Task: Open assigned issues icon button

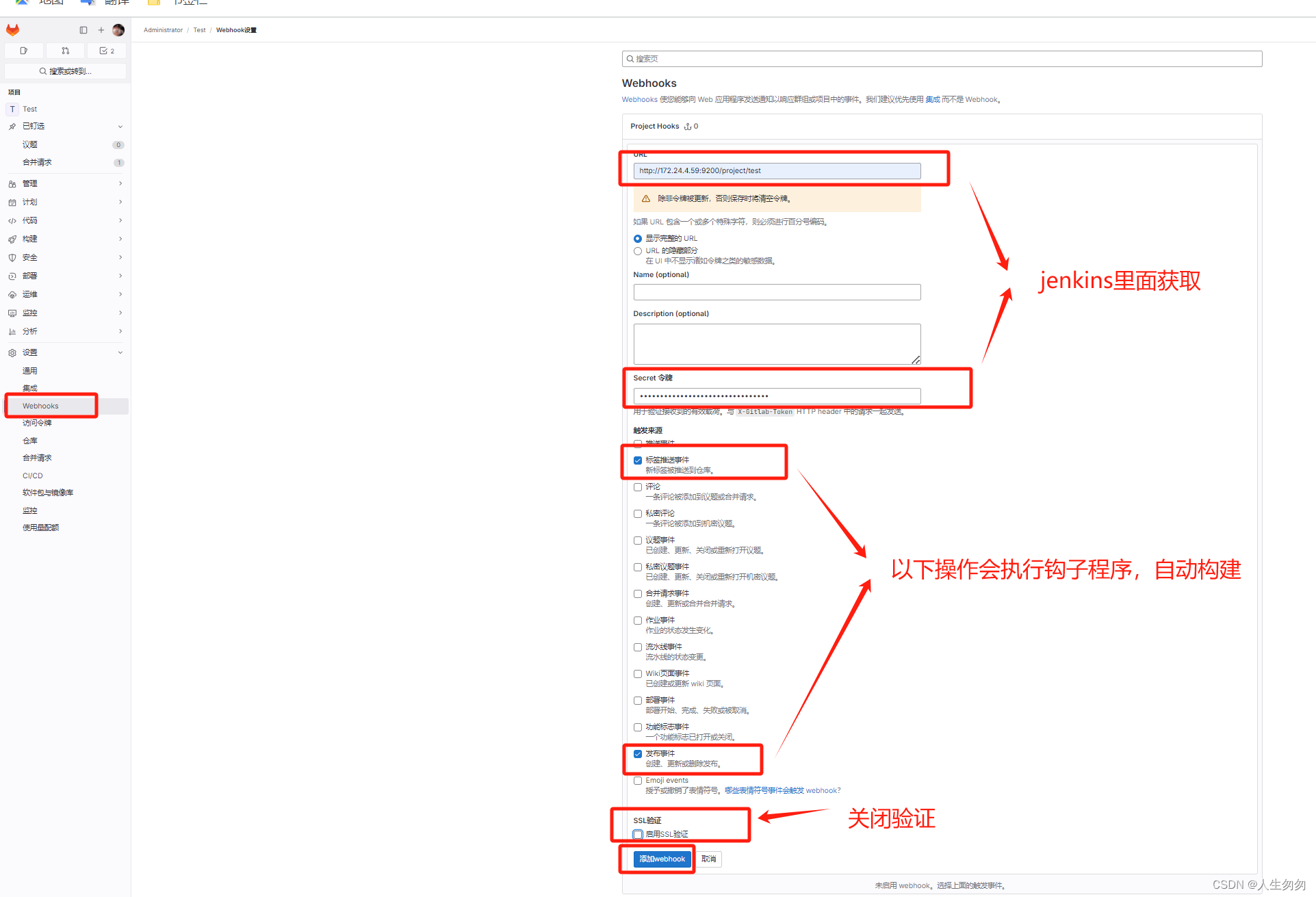Action: click(24, 51)
